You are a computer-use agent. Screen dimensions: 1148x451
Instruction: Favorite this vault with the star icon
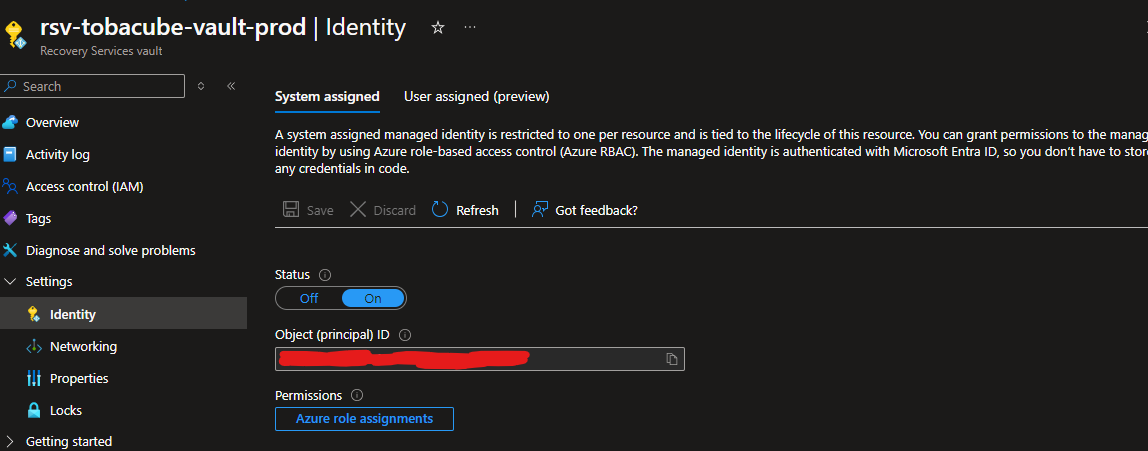[438, 28]
